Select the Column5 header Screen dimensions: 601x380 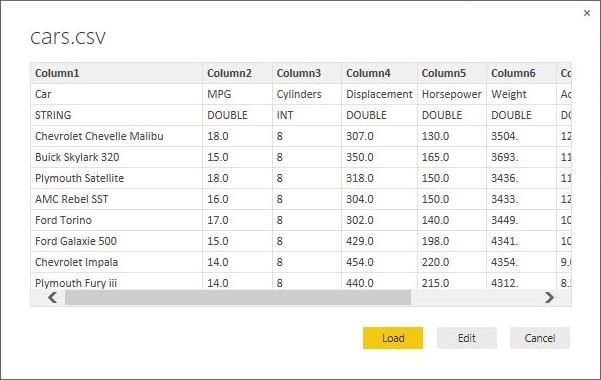click(x=452, y=73)
